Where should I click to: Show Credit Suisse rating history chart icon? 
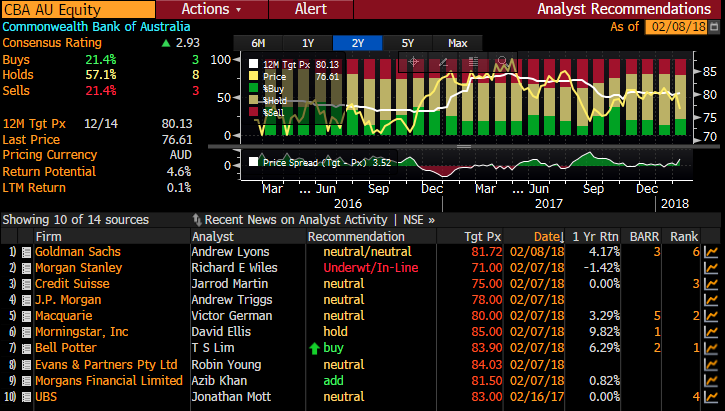tap(711, 284)
